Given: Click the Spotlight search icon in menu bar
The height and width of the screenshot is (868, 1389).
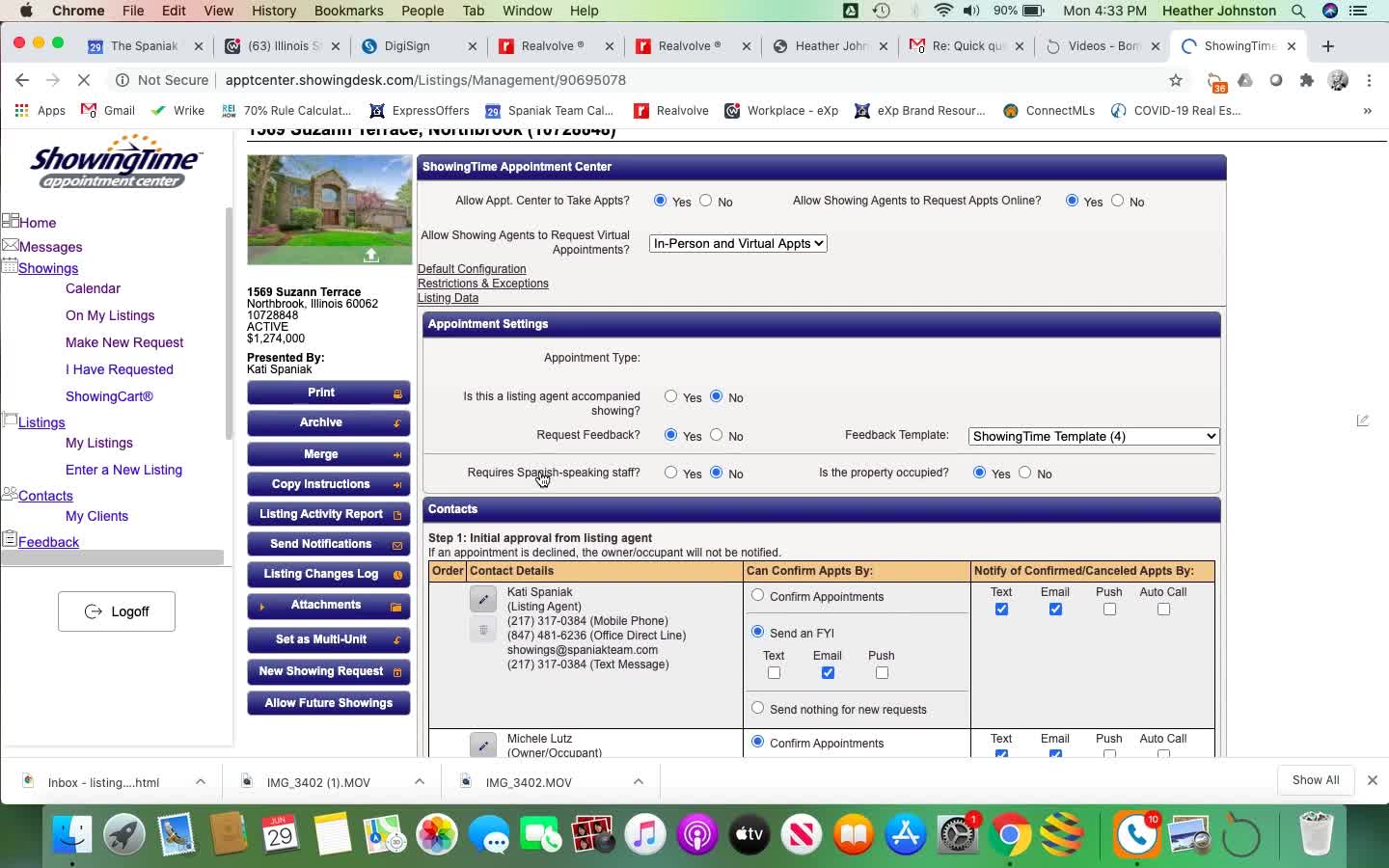Looking at the screenshot, I should [x=1298, y=11].
